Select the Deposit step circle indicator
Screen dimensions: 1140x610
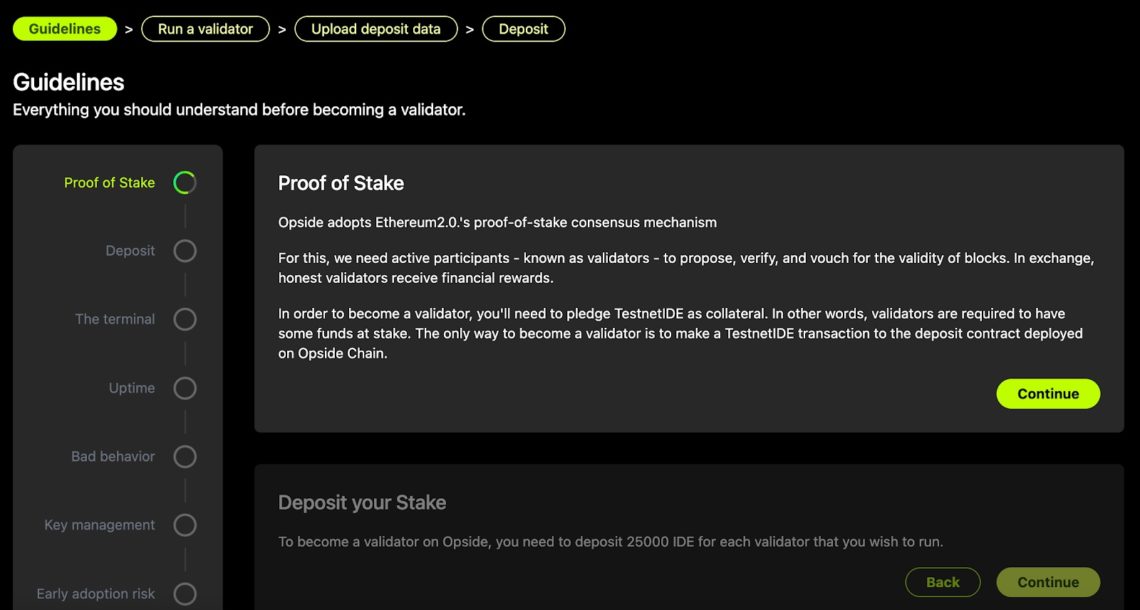tap(185, 251)
